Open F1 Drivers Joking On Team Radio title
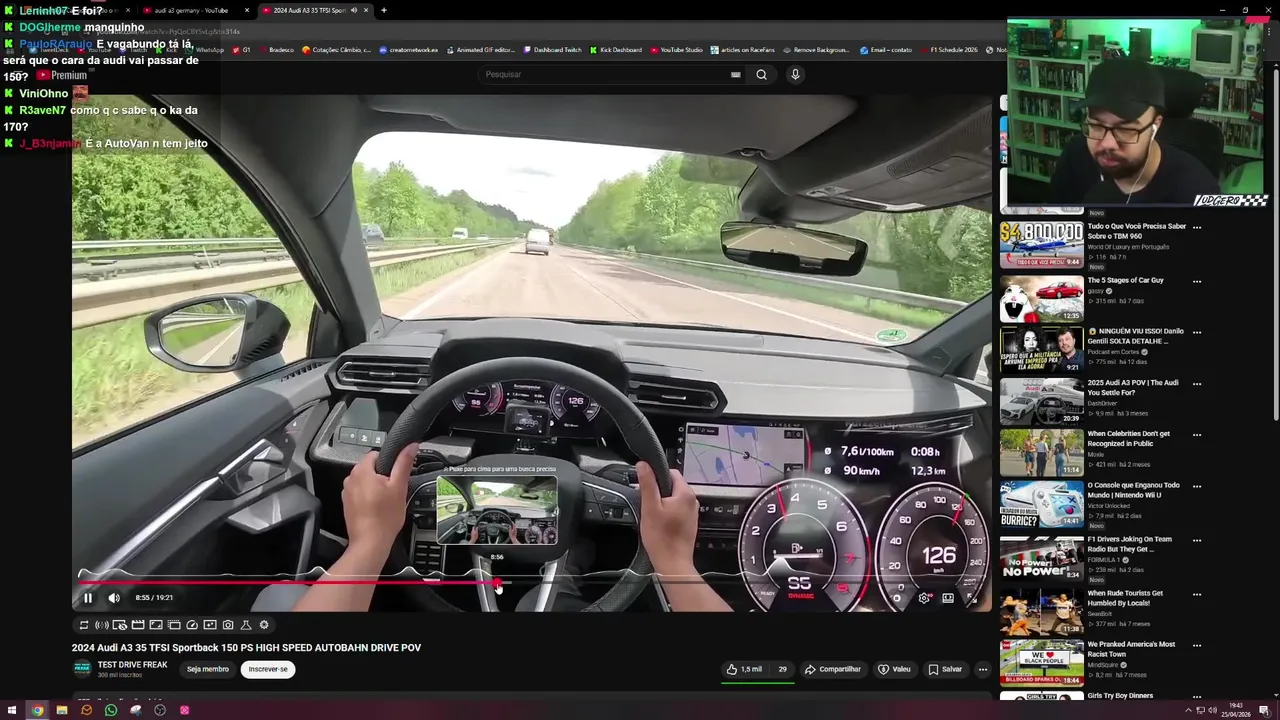Image resolution: width=1280 pixels, height=720 pixels. point(1129,544)
